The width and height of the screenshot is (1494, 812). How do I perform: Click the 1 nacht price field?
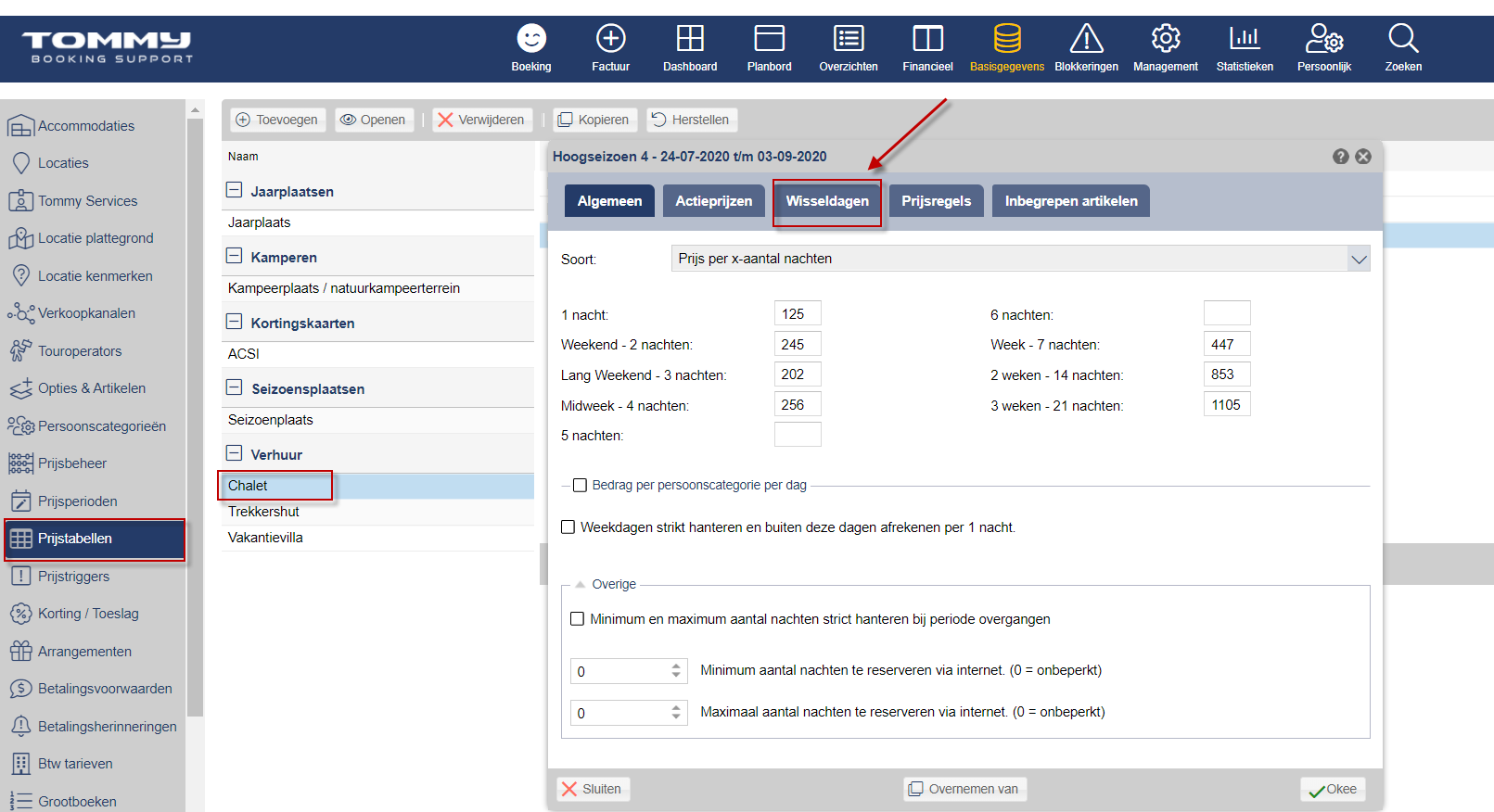pos(798,313)
